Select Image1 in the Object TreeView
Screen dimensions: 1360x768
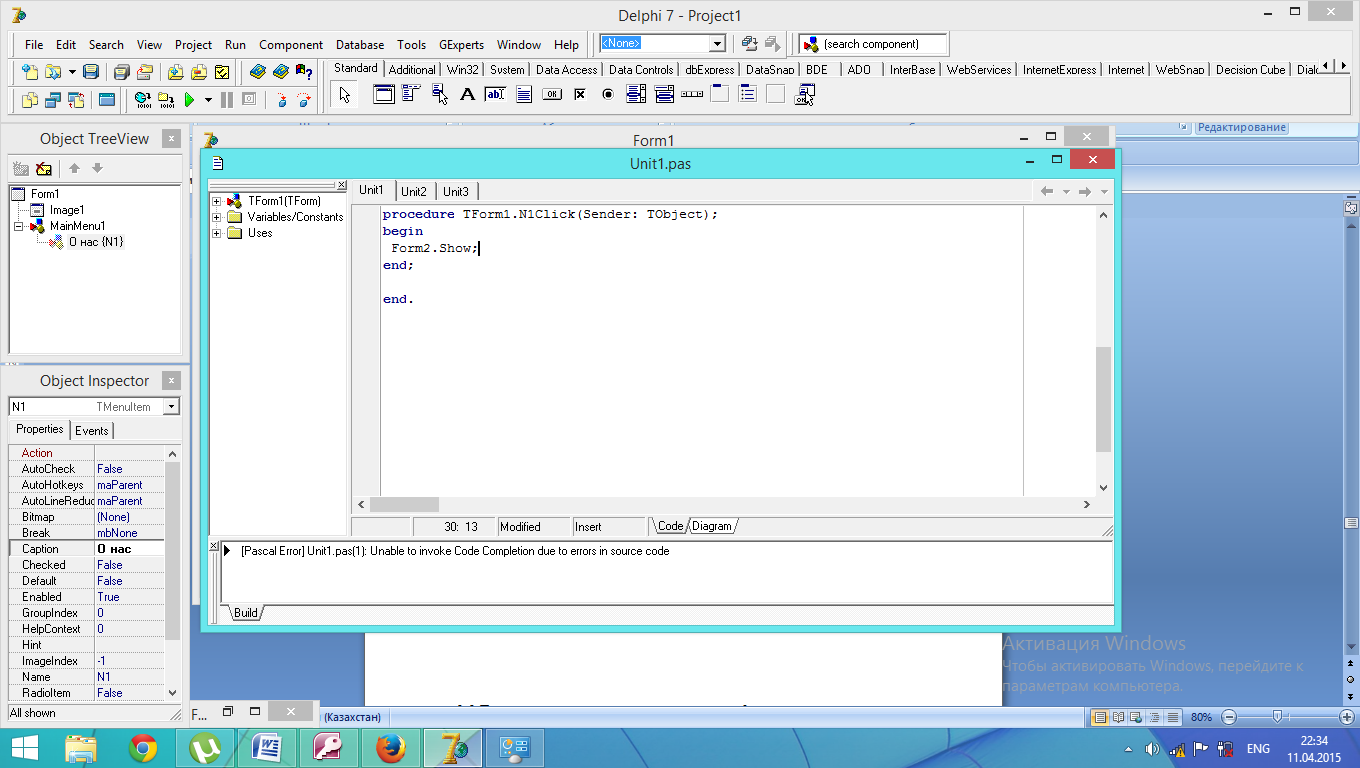[67, 210]
